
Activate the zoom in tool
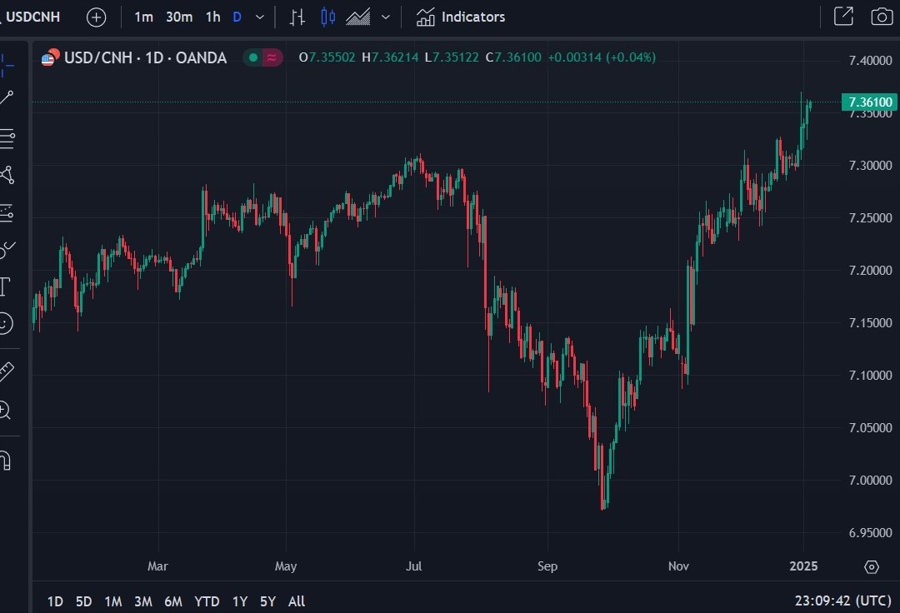5,410
